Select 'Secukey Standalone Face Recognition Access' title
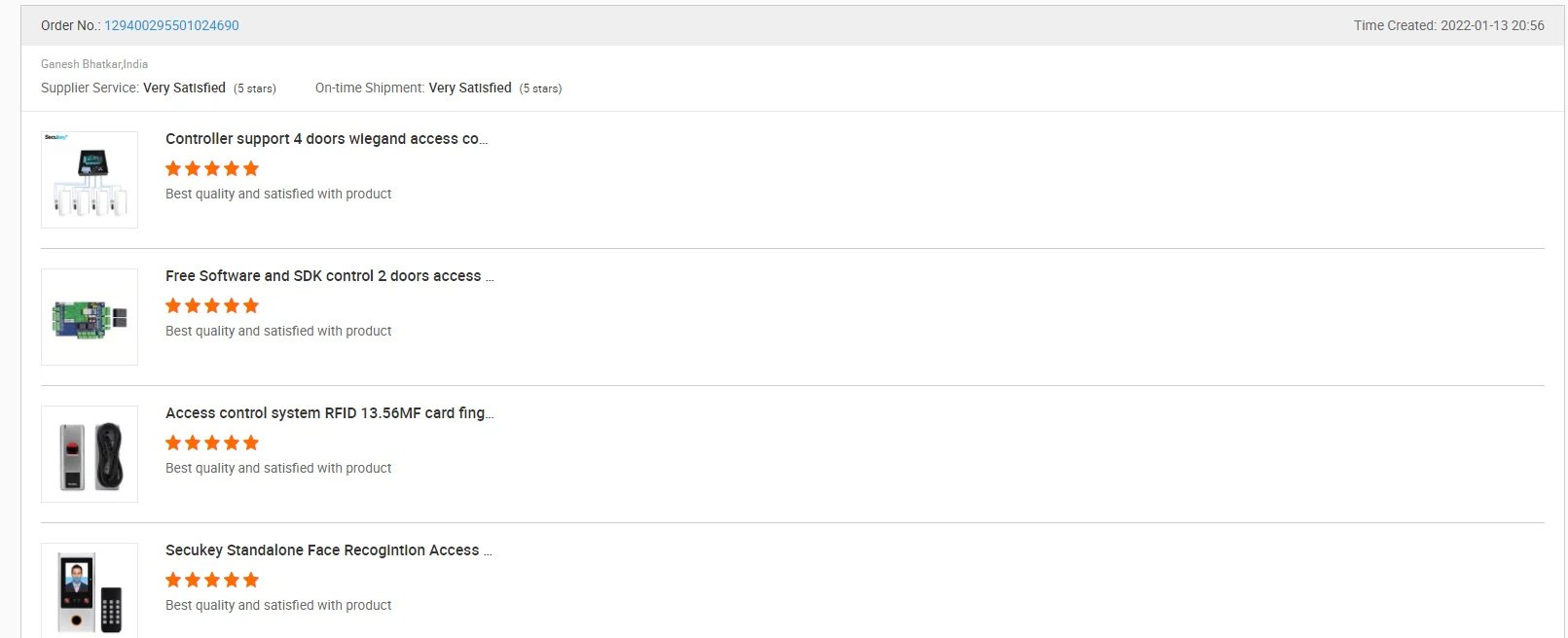Screen dimensions: 1568x638 pos(328,550)
